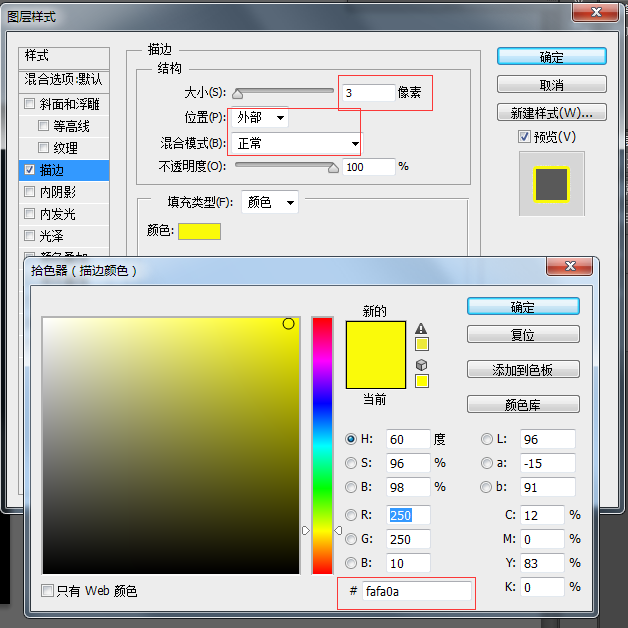Image resolution: width=628 pixels, height=628 pixels.
Task: Click the C cyan percentage field 12
Action: 542,515
